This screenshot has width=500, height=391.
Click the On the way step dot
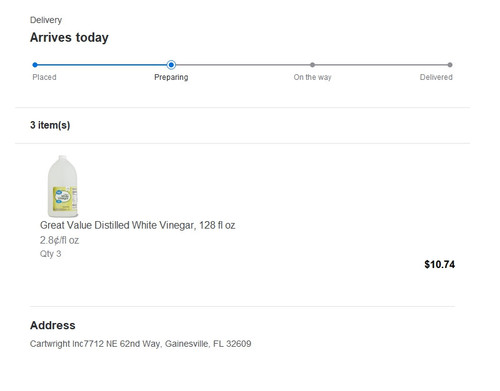tap(312, 65)
